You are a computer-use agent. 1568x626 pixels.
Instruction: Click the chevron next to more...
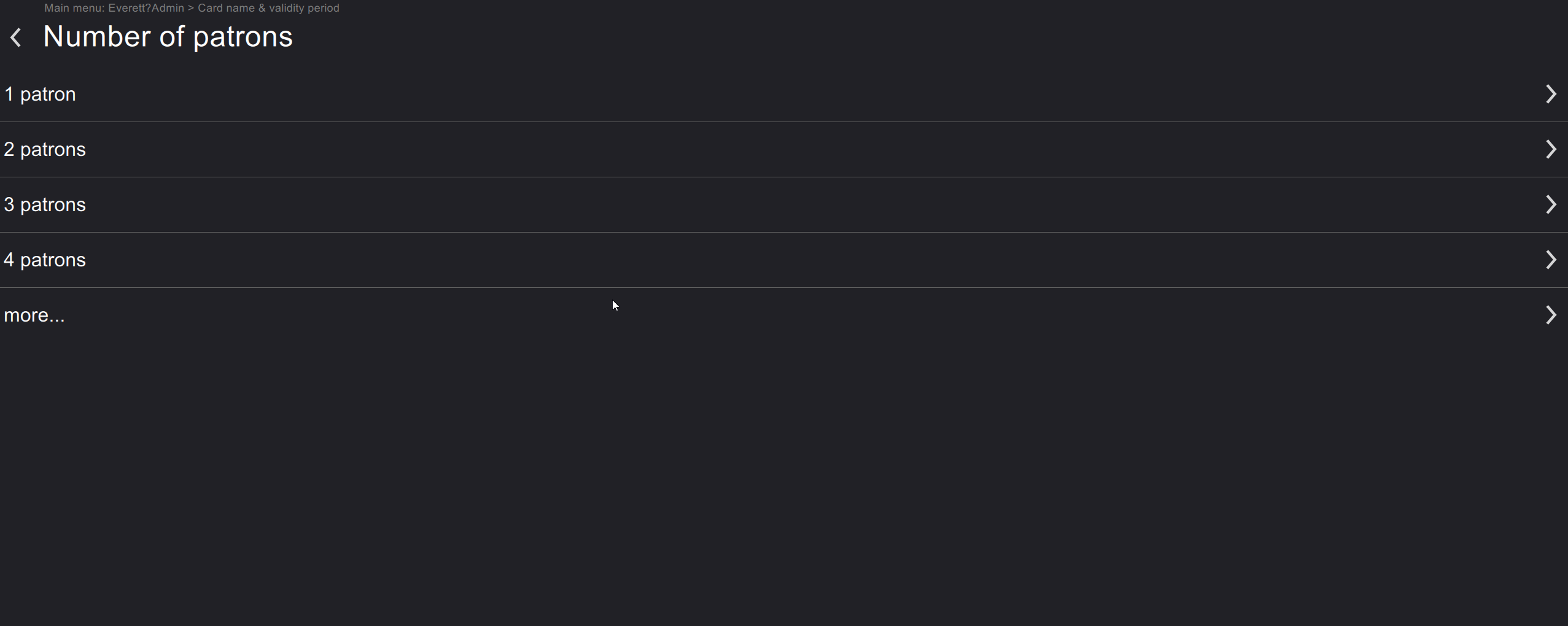point(1551,315)
